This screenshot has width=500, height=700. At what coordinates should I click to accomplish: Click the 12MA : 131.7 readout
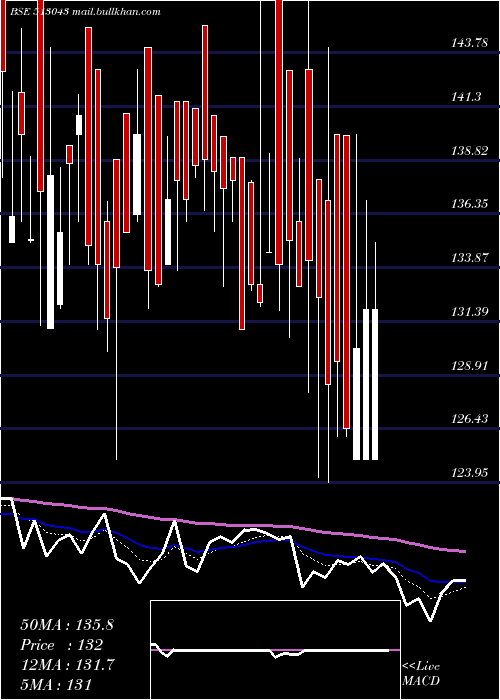67,664
